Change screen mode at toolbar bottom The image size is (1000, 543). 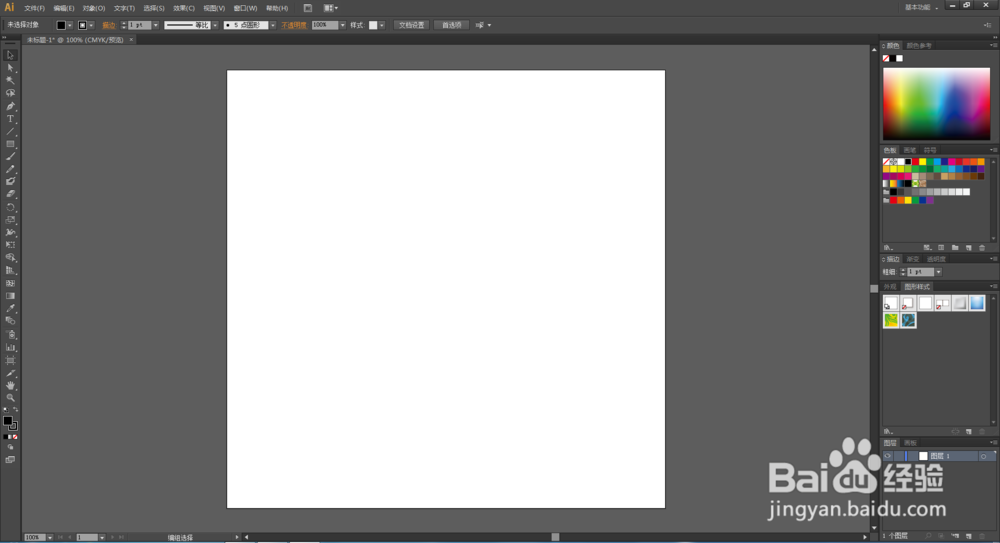10,459
